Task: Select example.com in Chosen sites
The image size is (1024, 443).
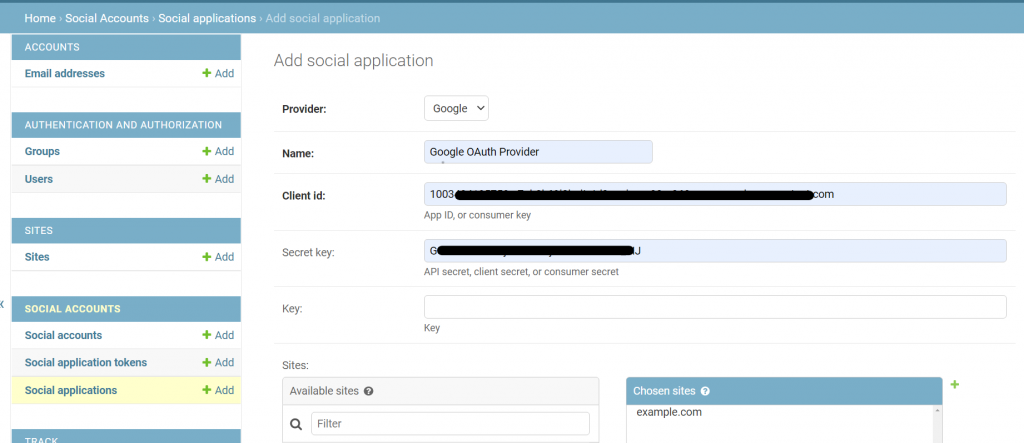Action: (x=668, y=412)
